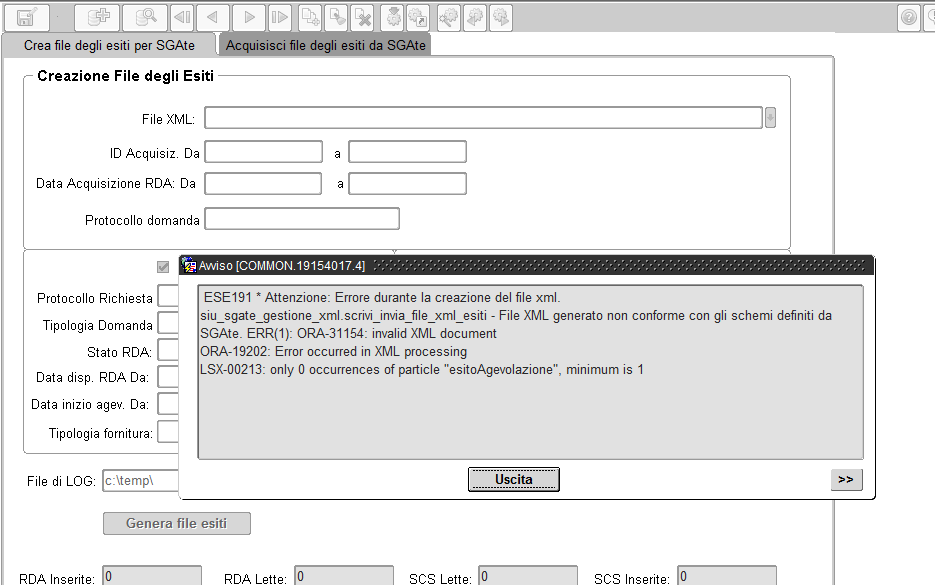Click the Tipologia fornitura input field
Image resolution: width=935 pixels, height=585 pixels.
[168, 432]
